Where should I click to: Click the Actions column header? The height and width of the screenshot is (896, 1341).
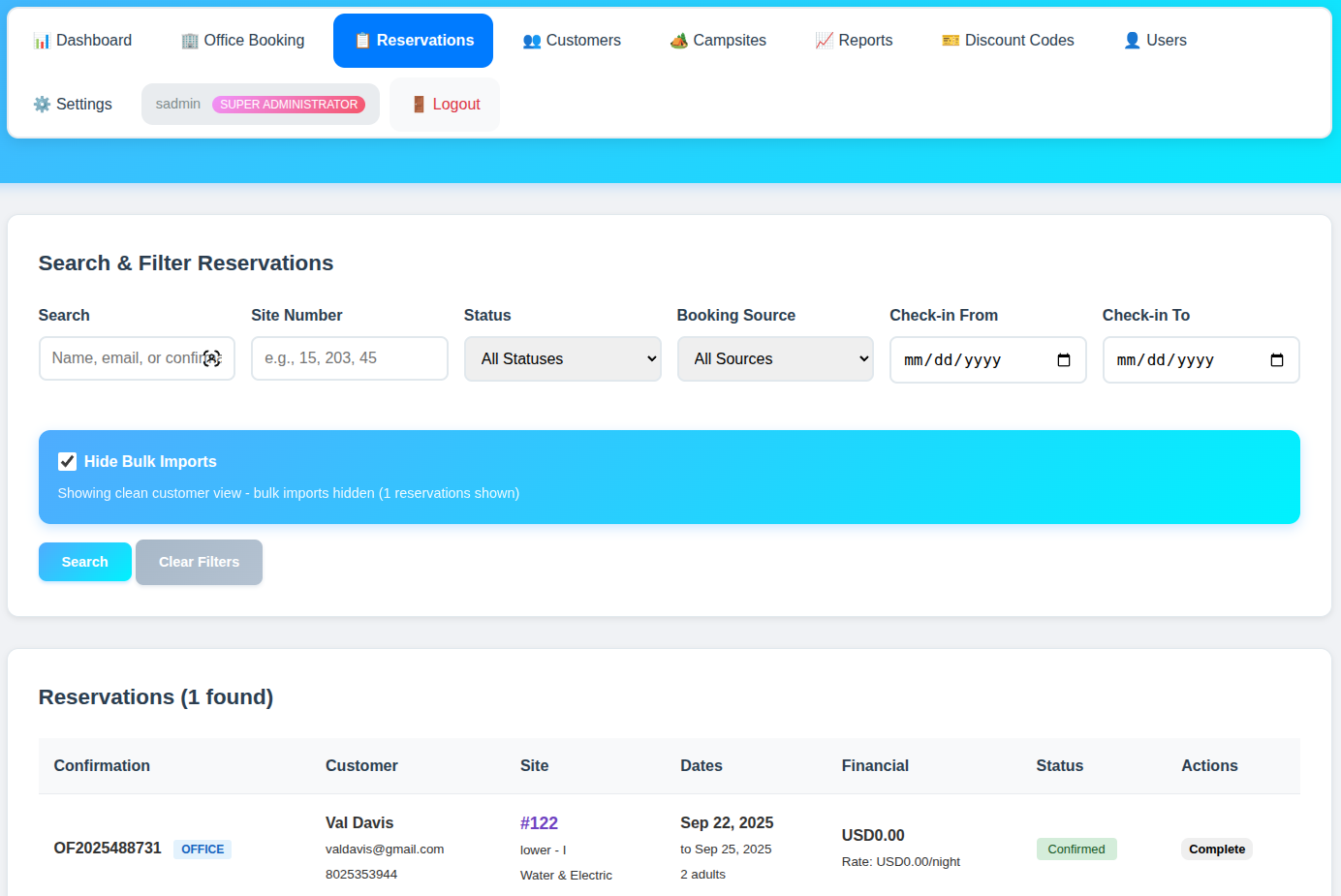[x=1209, y=766]
